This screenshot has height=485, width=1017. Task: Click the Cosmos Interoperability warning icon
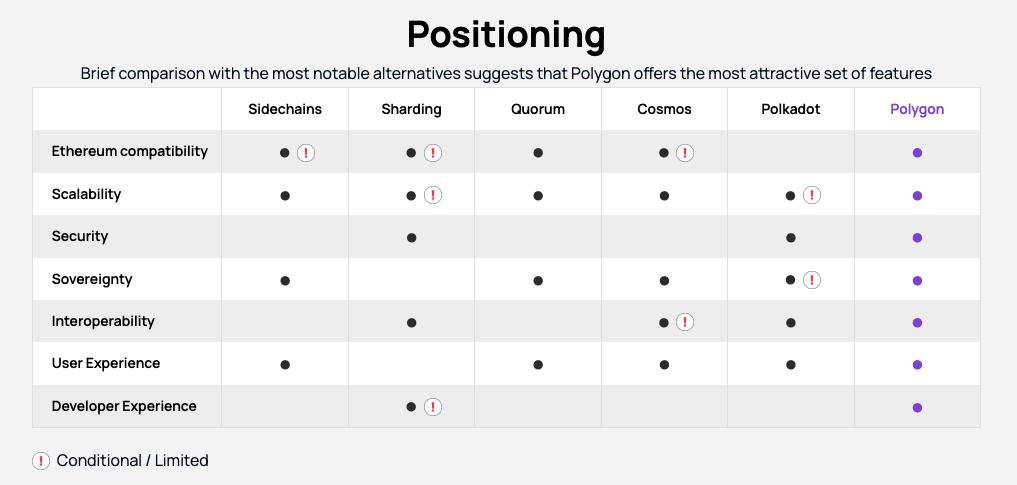[685, 322]
